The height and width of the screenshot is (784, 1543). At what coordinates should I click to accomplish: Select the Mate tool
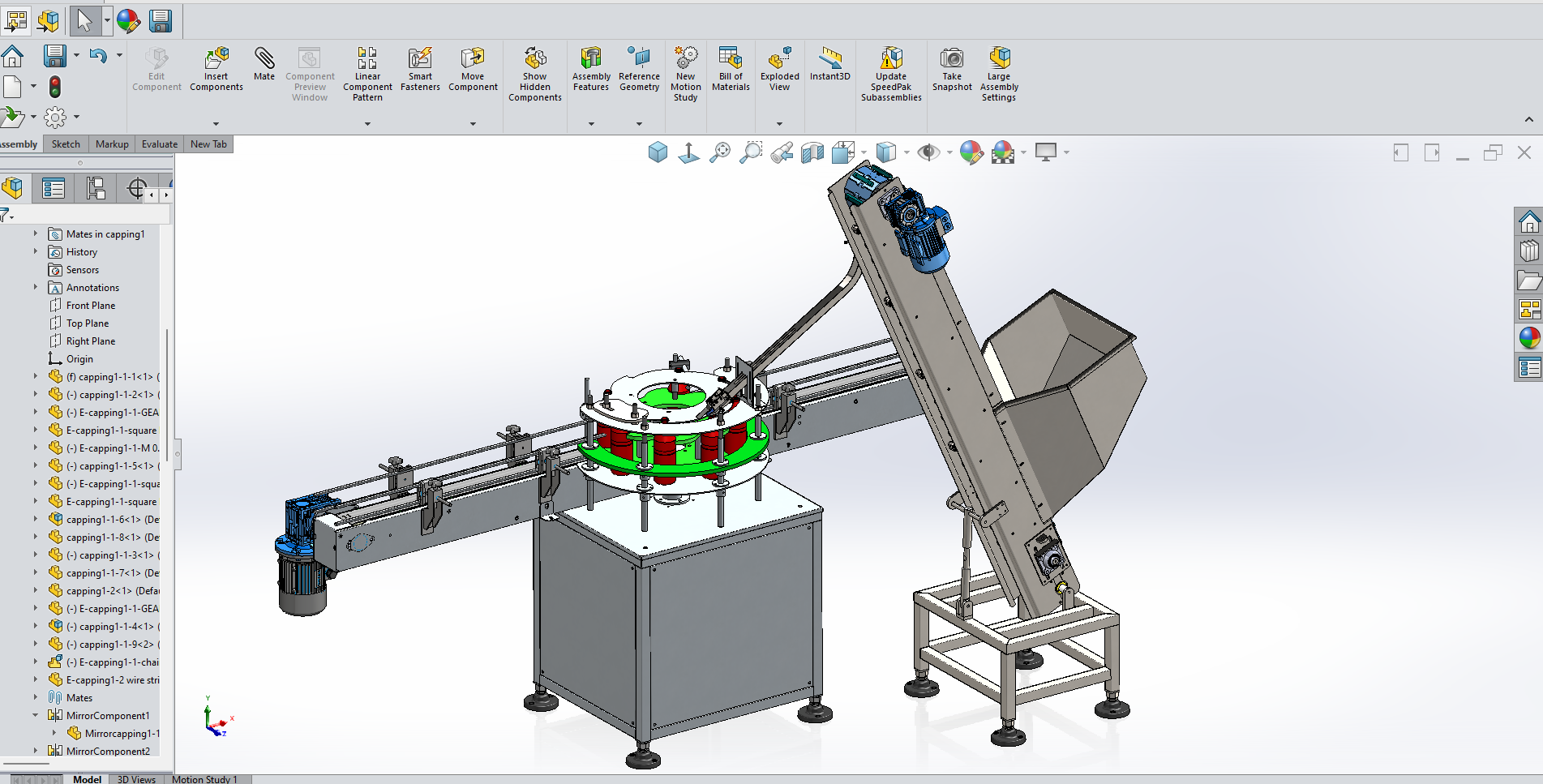click(264, 64)
